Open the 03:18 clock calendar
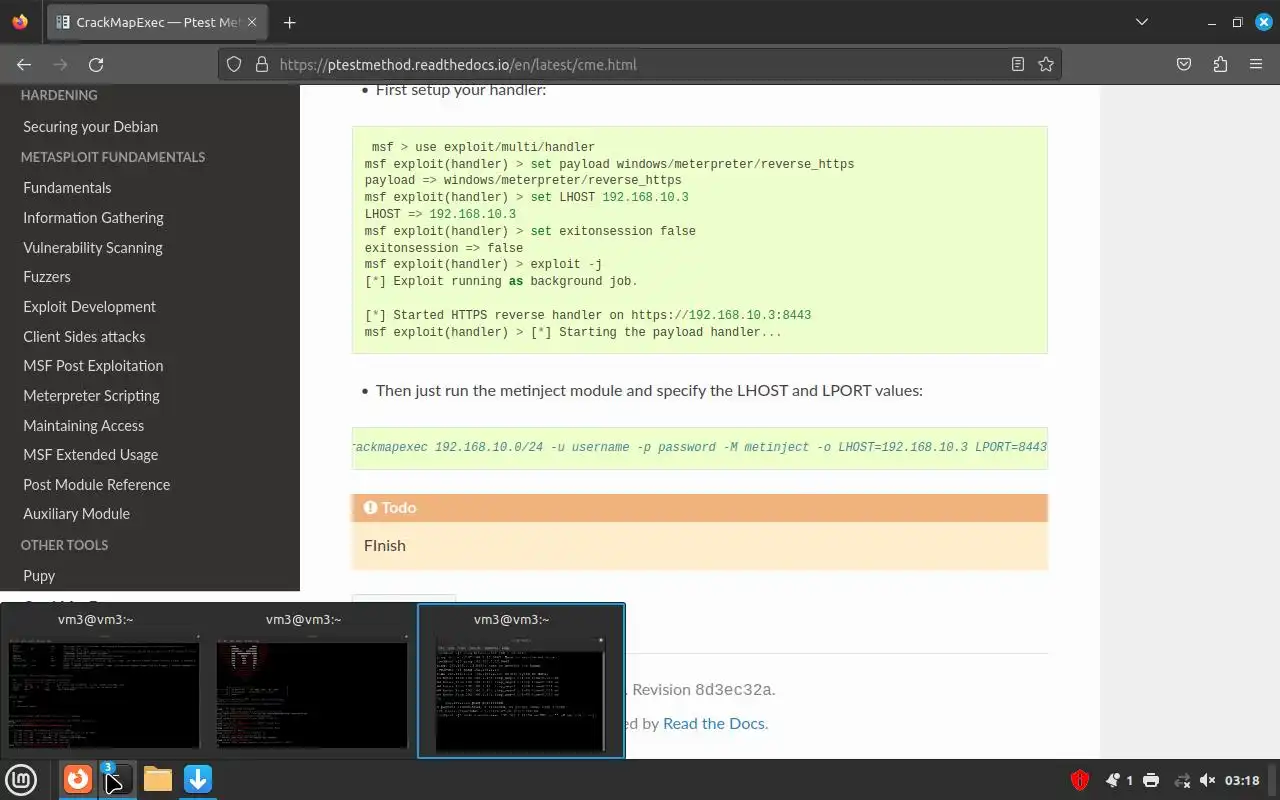The image size is (1280, 800). (1242, 780)
